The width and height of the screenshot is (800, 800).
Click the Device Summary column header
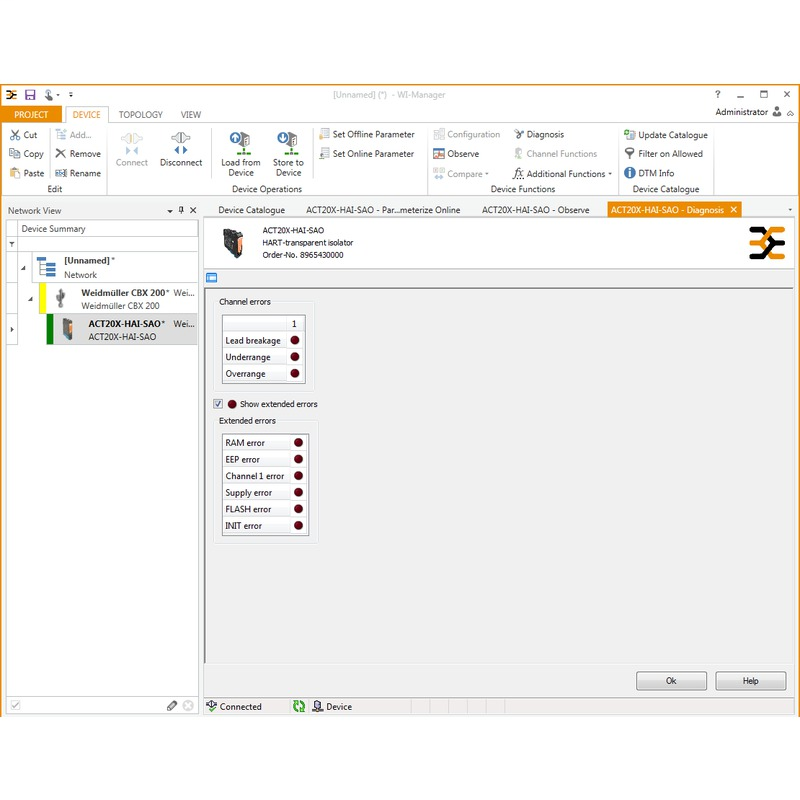tap(108, 229)
